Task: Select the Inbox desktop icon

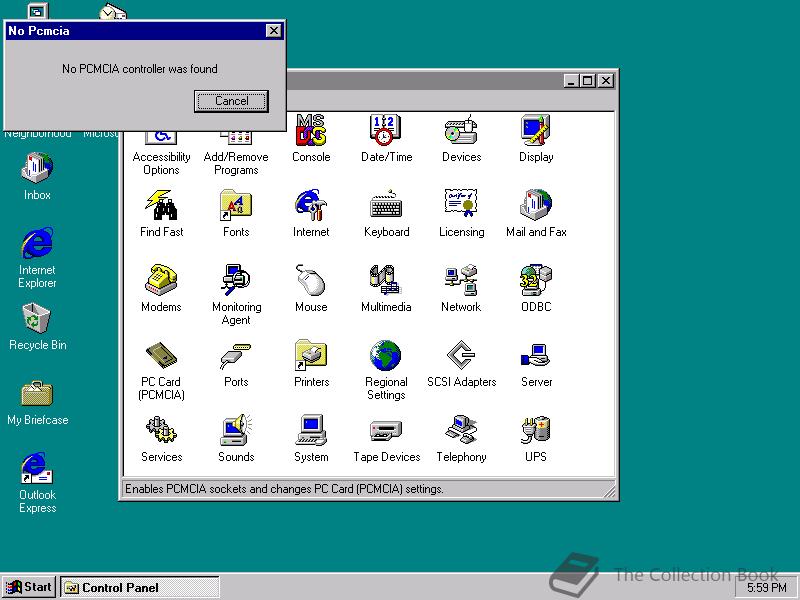Action: [37, 176]
